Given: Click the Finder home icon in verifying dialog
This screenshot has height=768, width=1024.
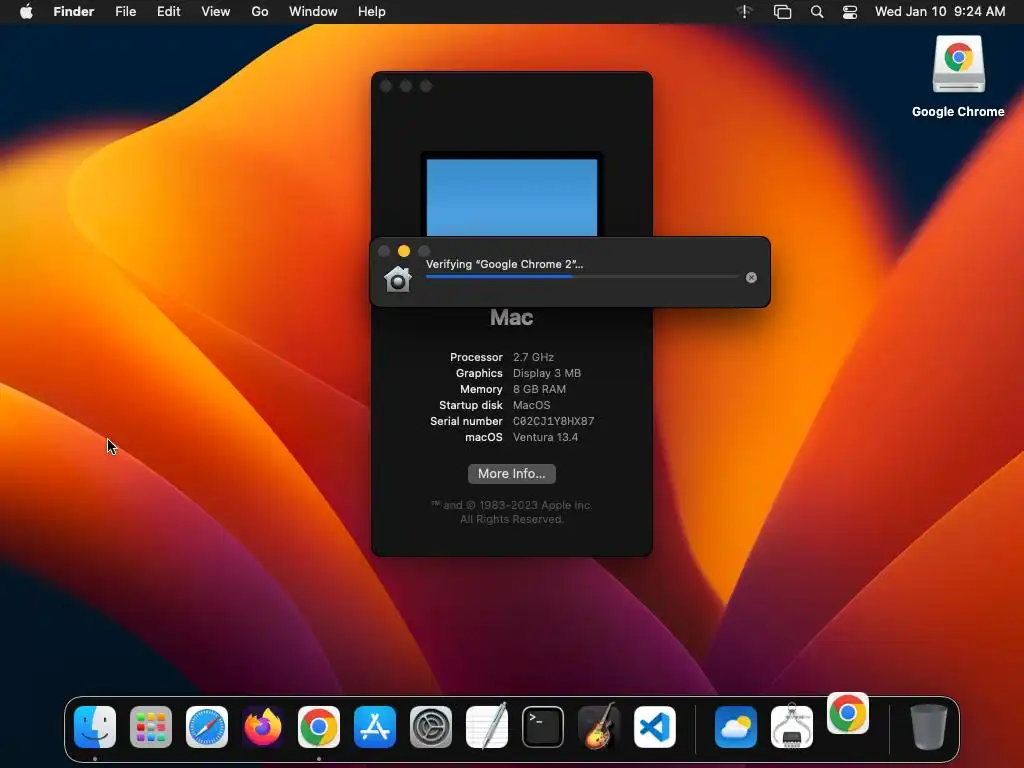Looking at the screenshot, I should (x=398, y=280).
